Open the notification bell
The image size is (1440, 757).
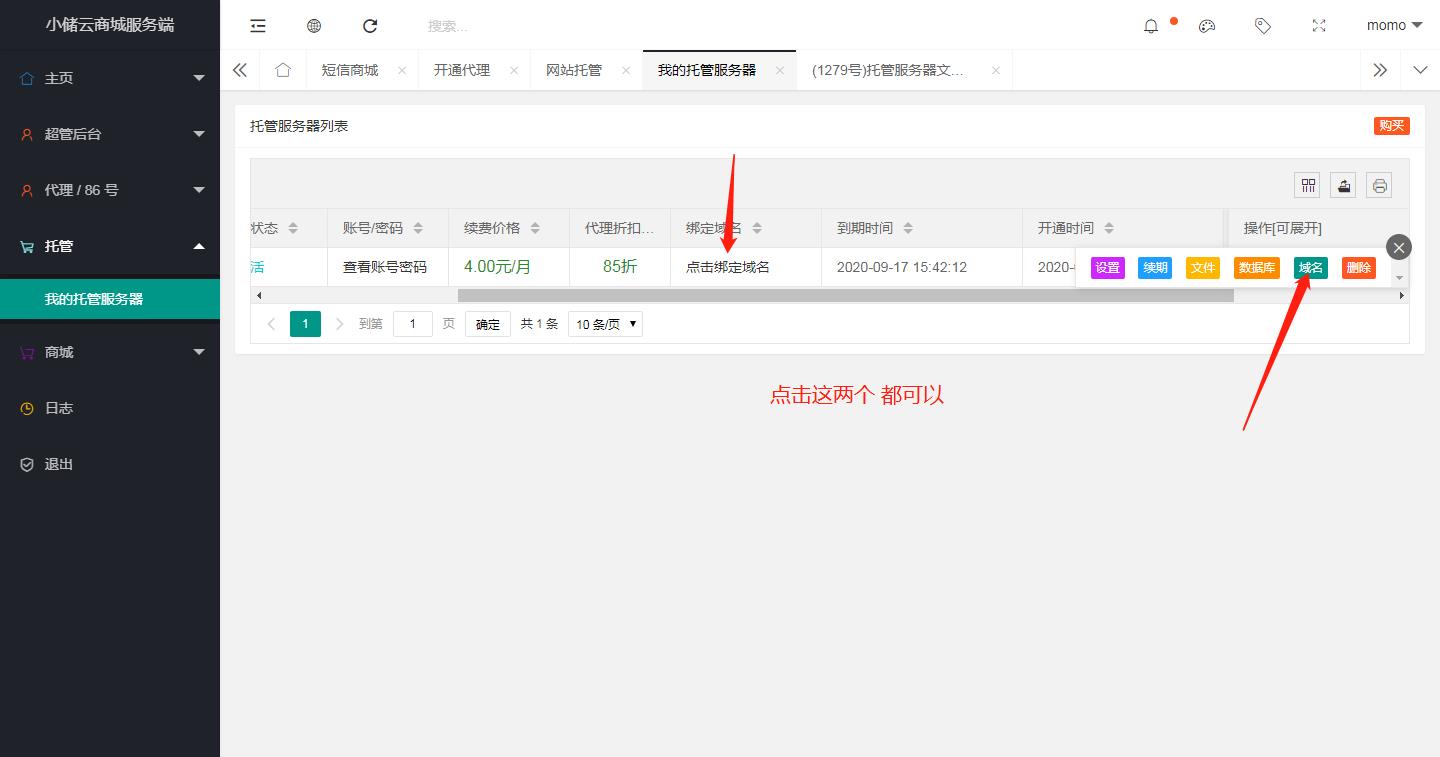tap(1151, 26)
